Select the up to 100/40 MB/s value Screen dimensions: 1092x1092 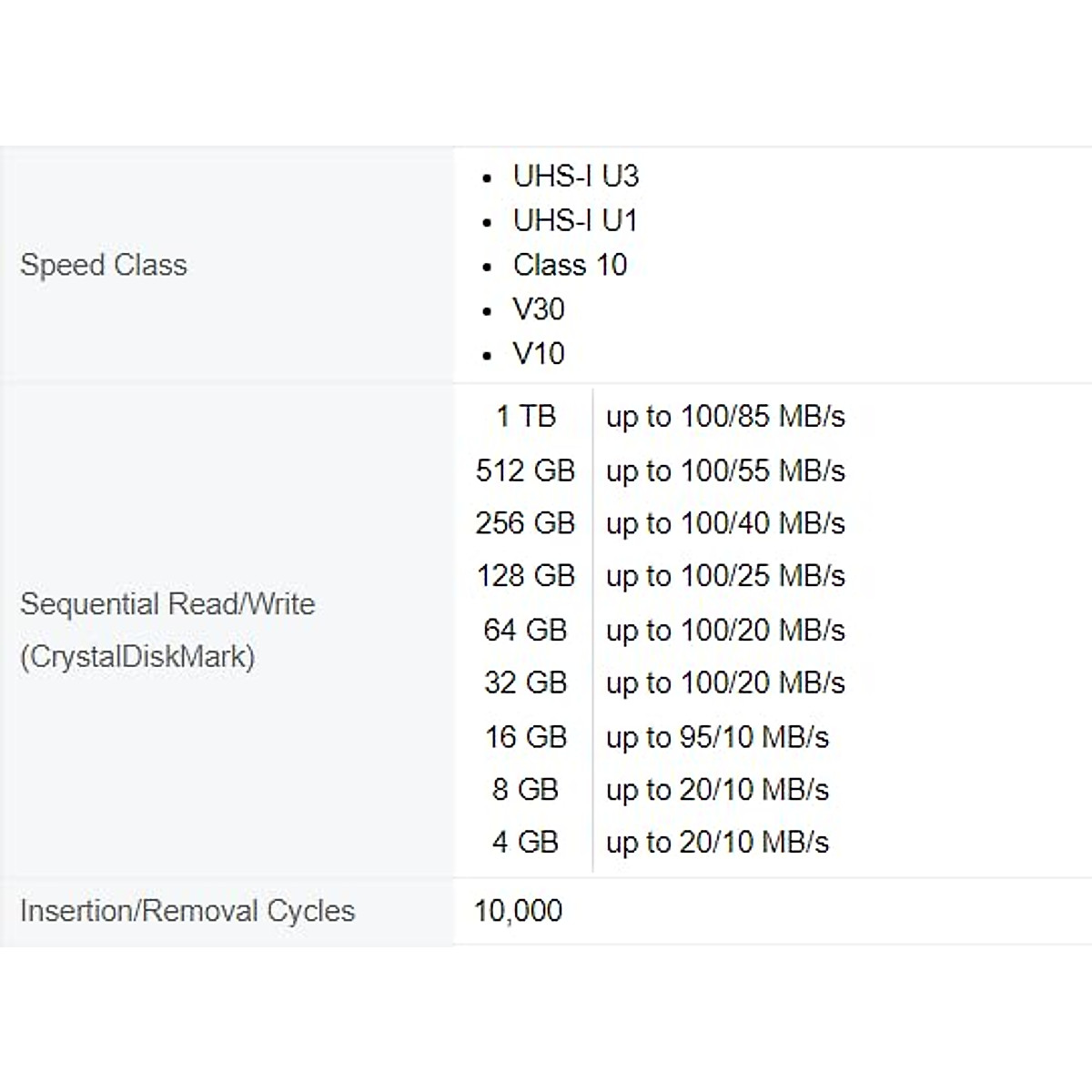pyautogui.click(x=725, y=523)
